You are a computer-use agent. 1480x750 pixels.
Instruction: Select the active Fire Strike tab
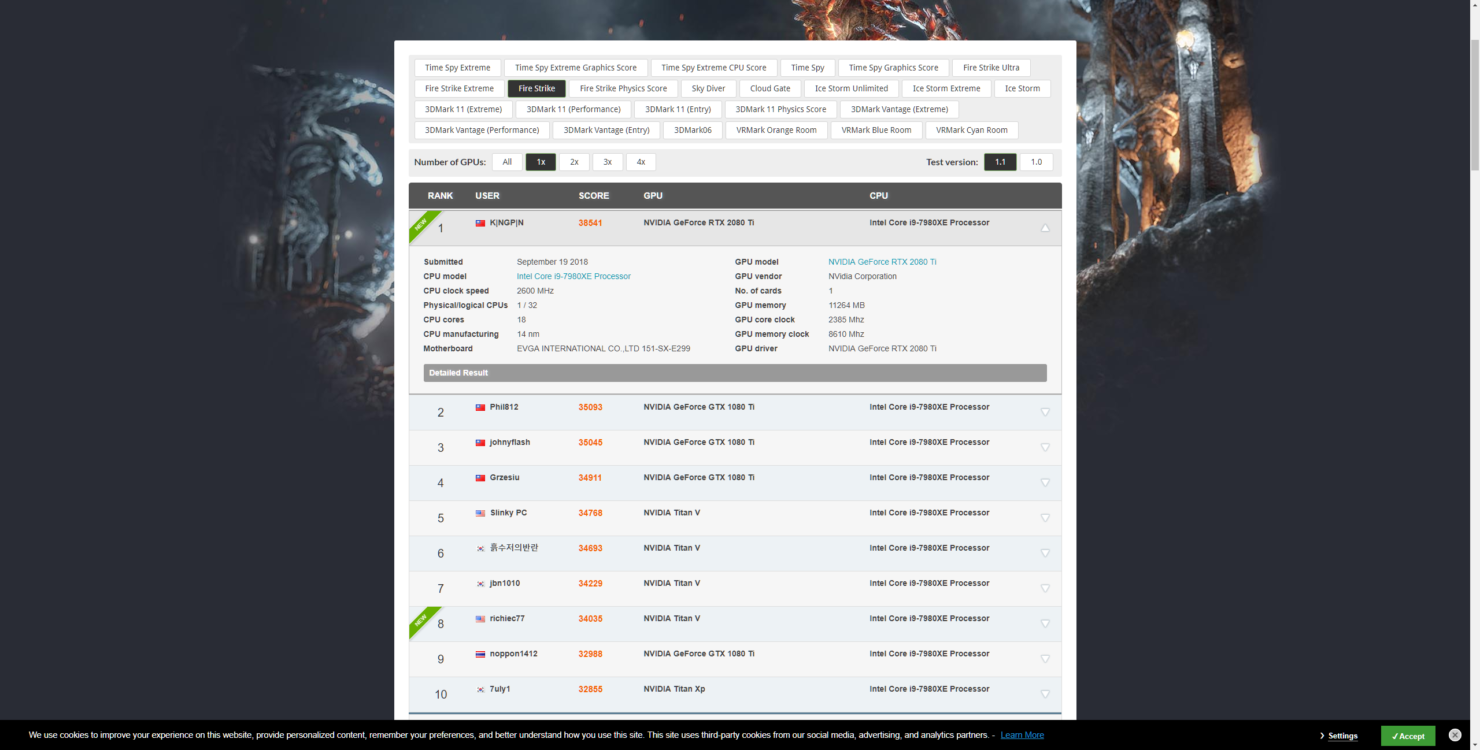(537, 89)
